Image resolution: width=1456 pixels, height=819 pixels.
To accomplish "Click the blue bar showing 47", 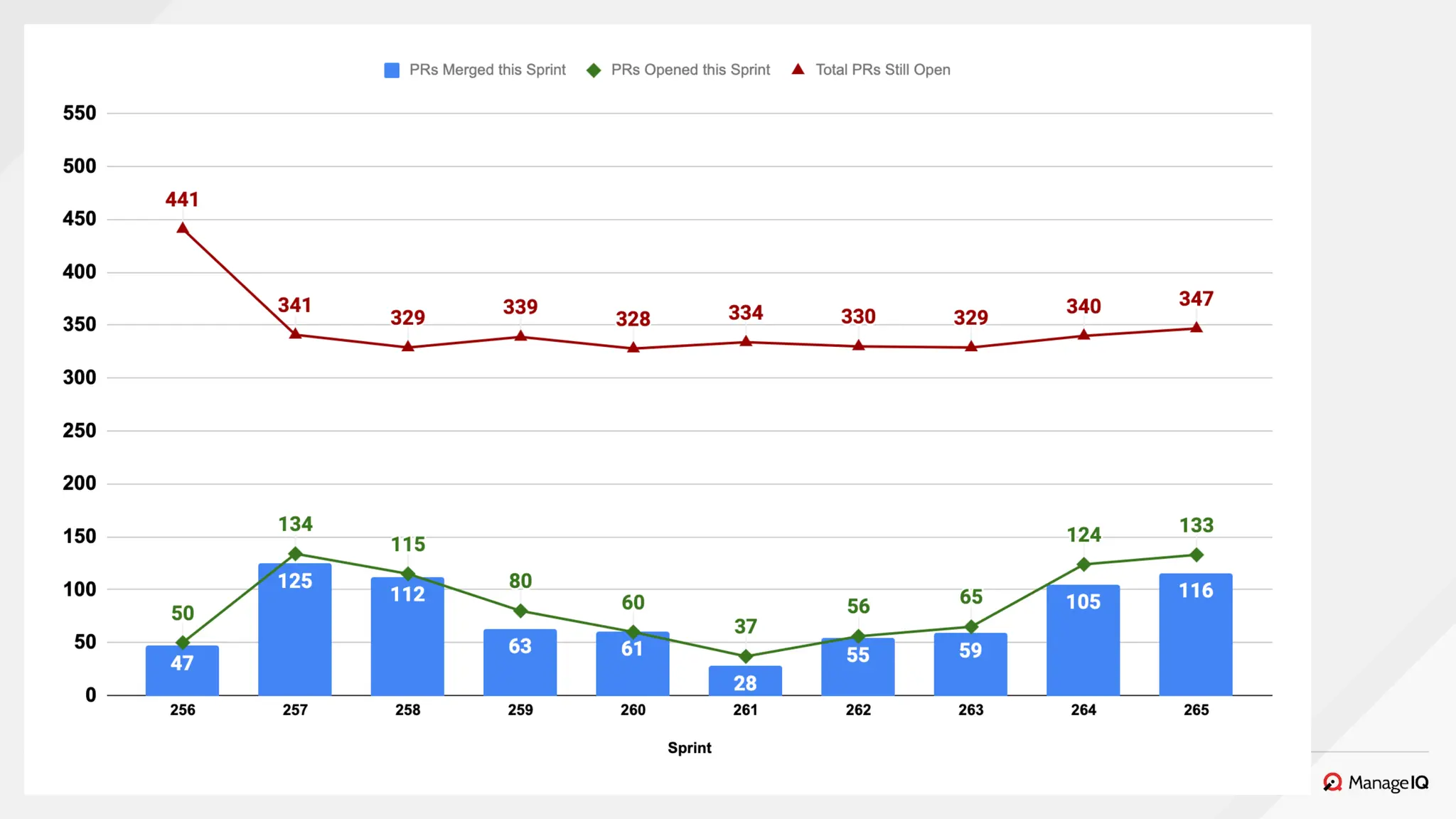I will (182, 670).
